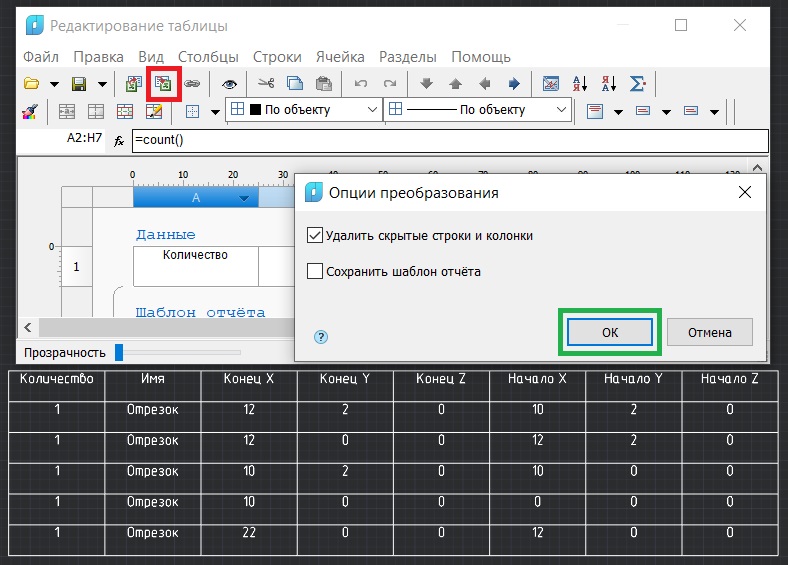This screenshot has width=788, height=565.
Task: Open the "Ячейка" menu
Action: 340,57
